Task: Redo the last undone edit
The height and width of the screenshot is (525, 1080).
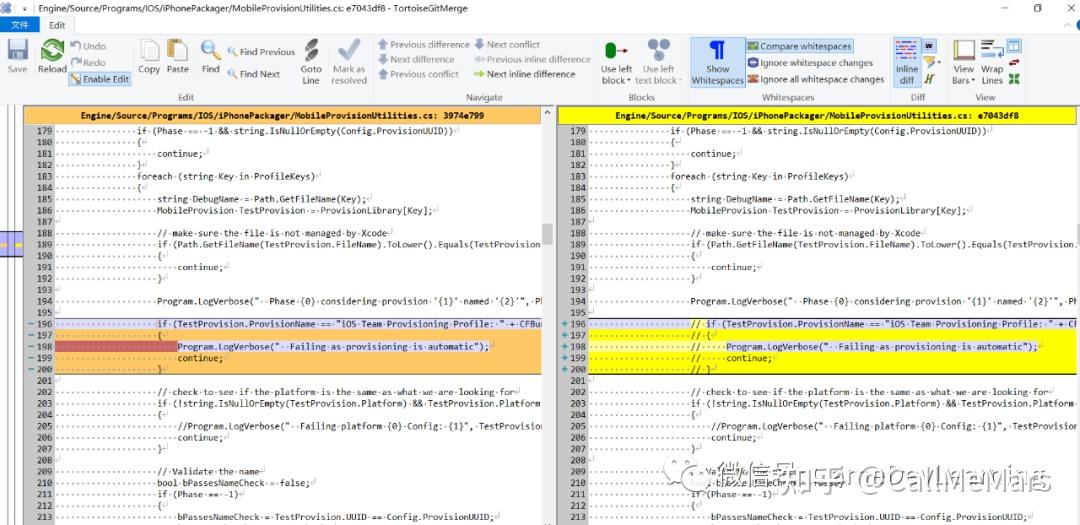Action: (88, 63)
